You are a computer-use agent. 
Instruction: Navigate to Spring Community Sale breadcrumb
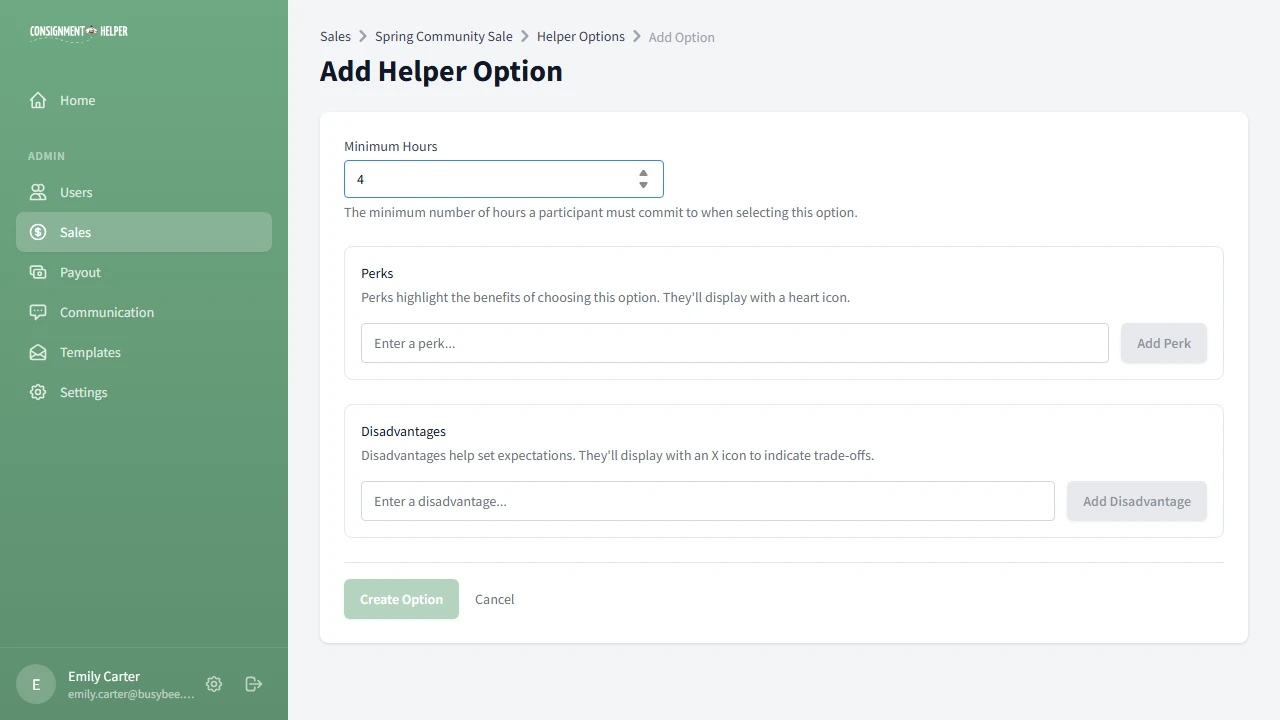[x=443, y=36]
